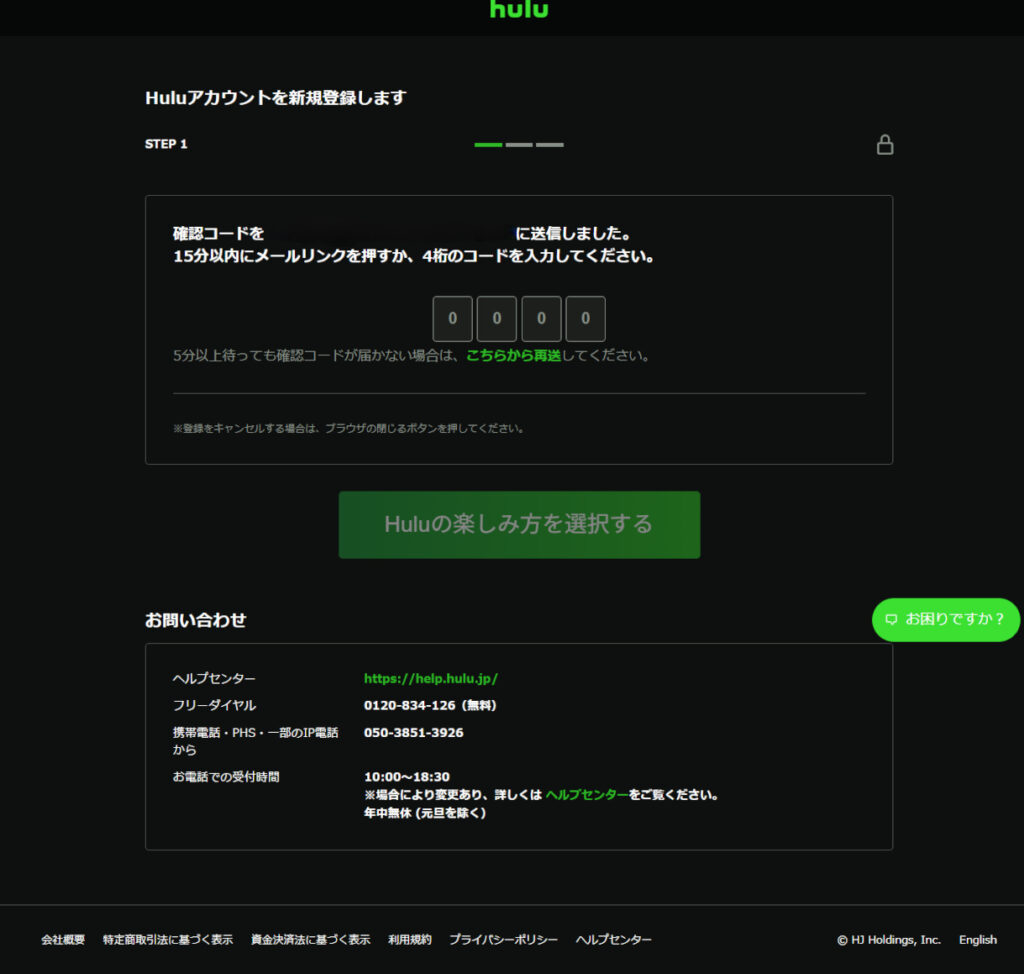Click the お問い合わせ heading

pos(196,620)
